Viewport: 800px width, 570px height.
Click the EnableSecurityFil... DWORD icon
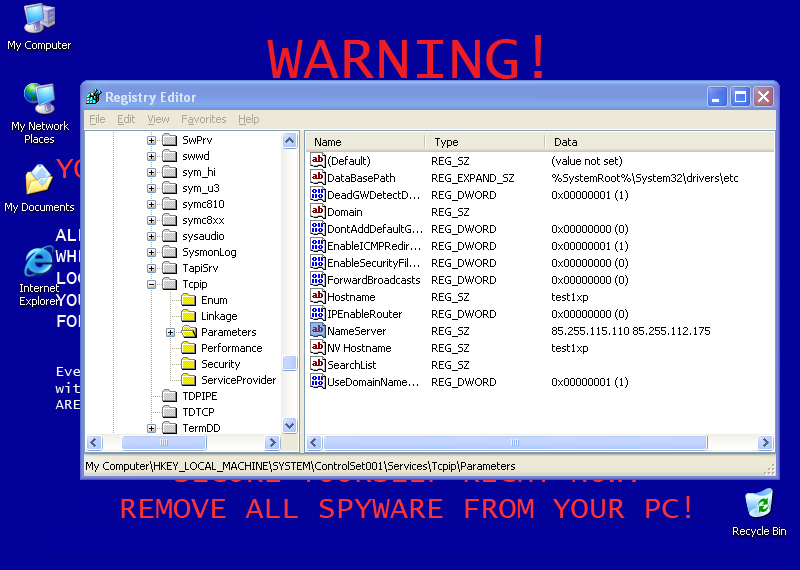pyautogui.click(x=317, y=262)
